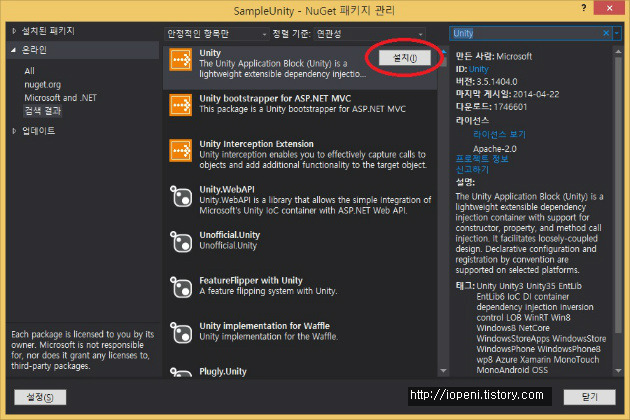This screenshot has height=420, width=630.
Task: Select the FeatureFlipper with Unity title
Action: [x=251, y=280]
